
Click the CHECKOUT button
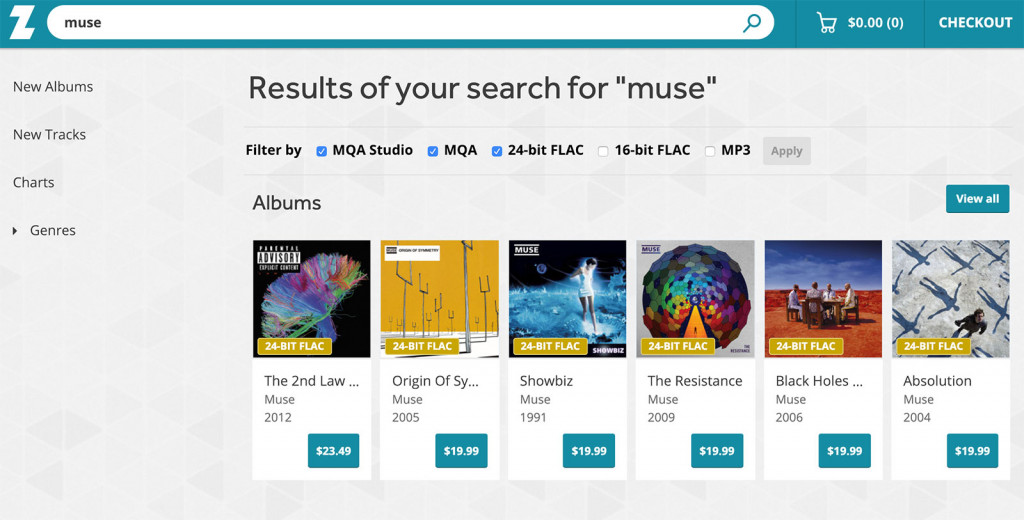(975, 23)
